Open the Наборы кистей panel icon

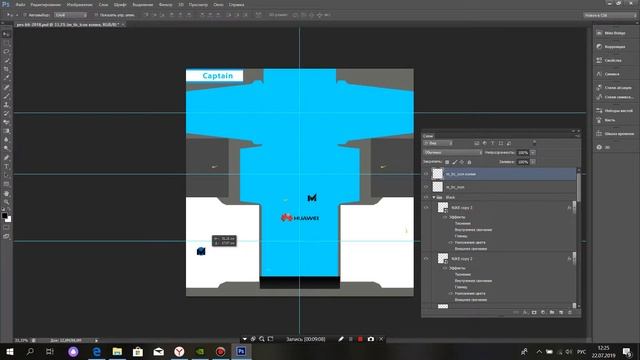tap(599, 111)
